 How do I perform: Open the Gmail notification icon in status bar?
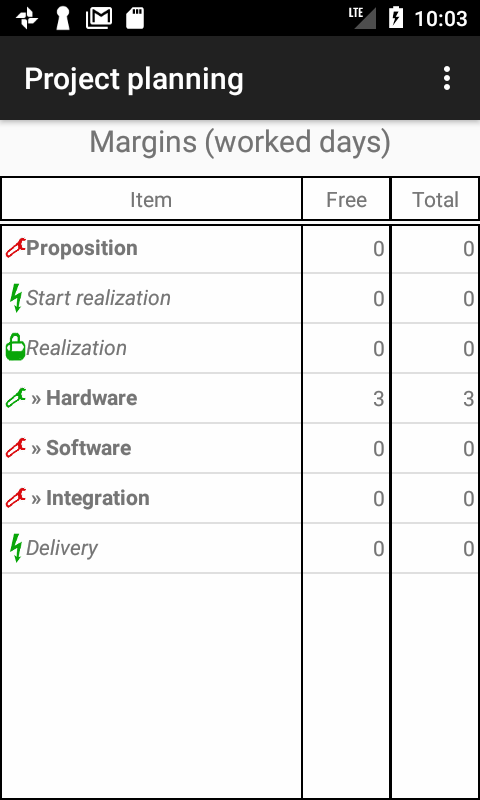(x=99, y=18)
